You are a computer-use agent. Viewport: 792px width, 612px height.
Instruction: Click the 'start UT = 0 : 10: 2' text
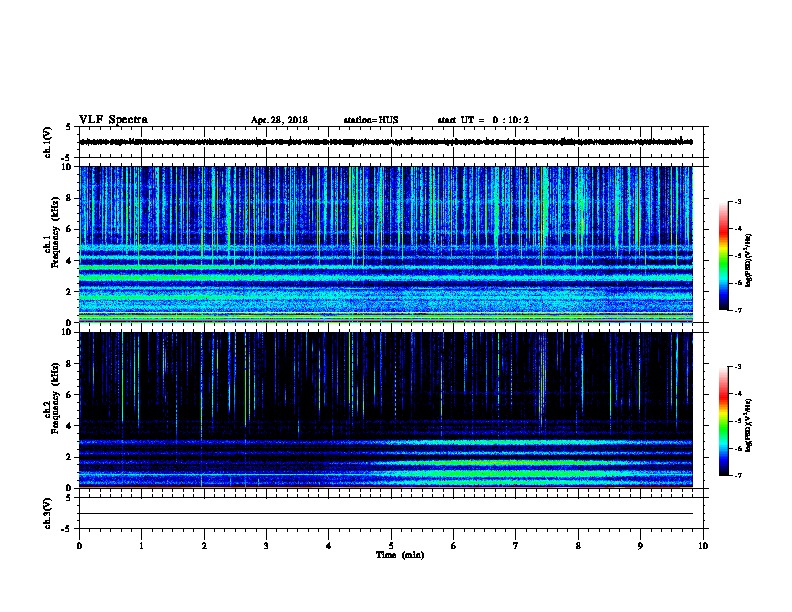coord(483,120)
